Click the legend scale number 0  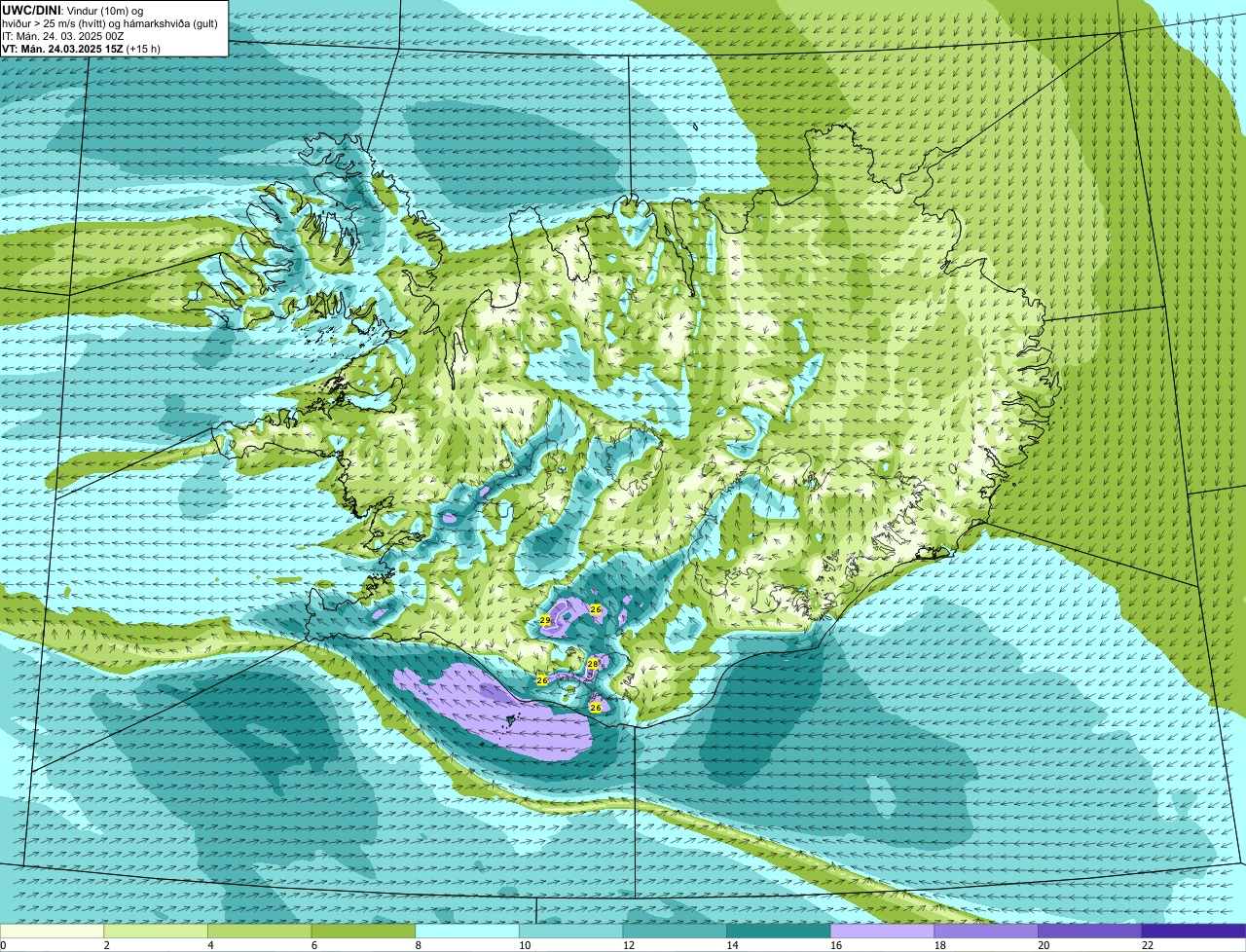(x=3, y=945)
